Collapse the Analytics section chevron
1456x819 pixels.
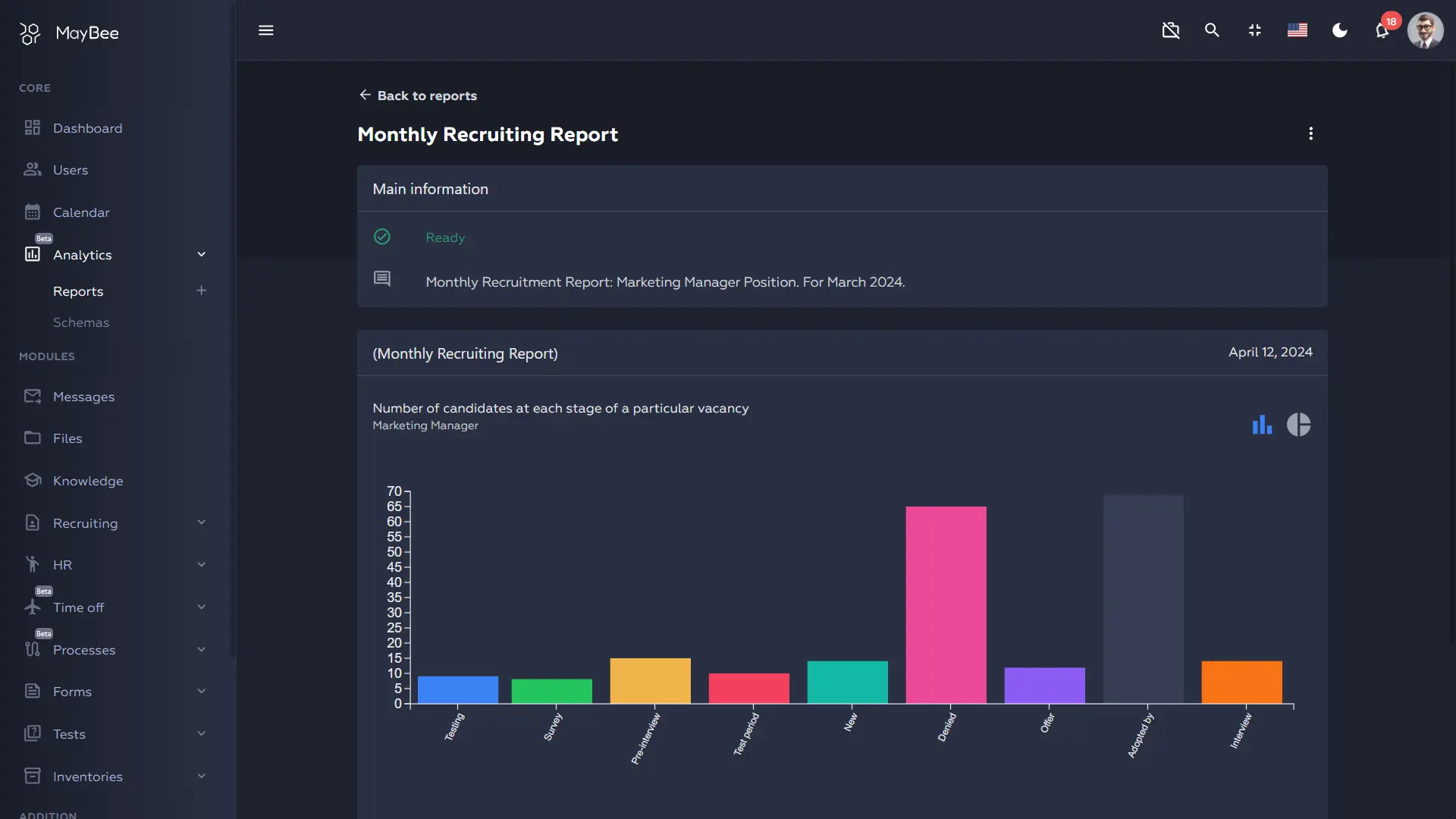tap(201, 255)
